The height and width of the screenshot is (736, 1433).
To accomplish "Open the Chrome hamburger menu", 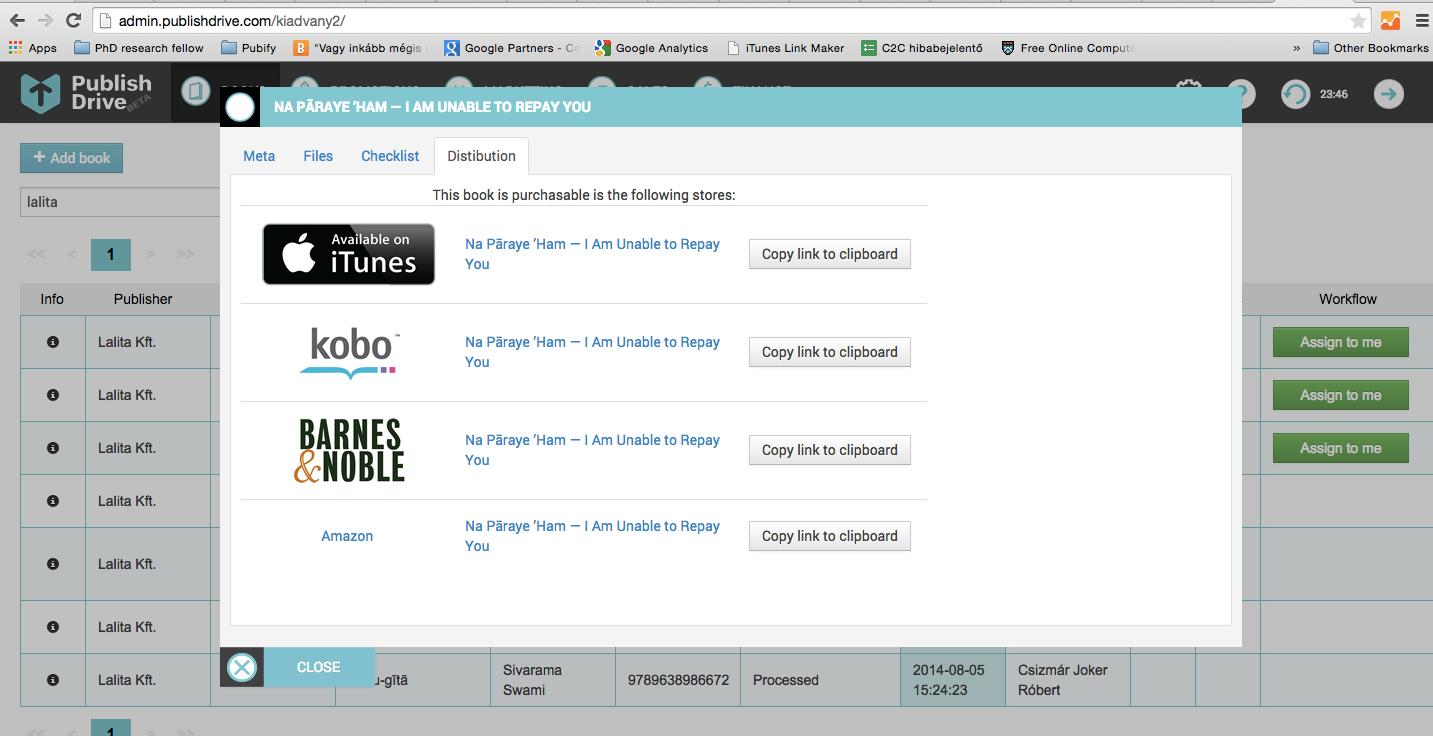I will pos(1421,20).
